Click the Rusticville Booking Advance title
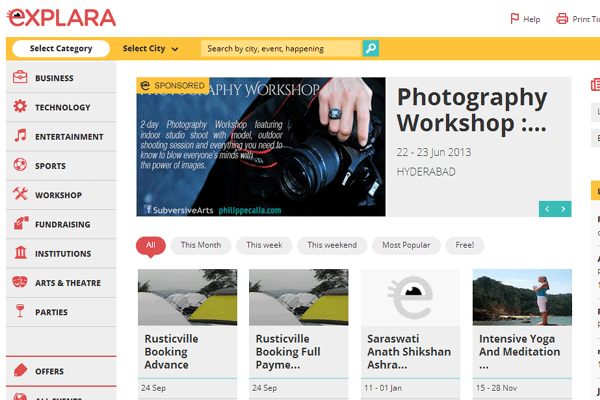 171,352
